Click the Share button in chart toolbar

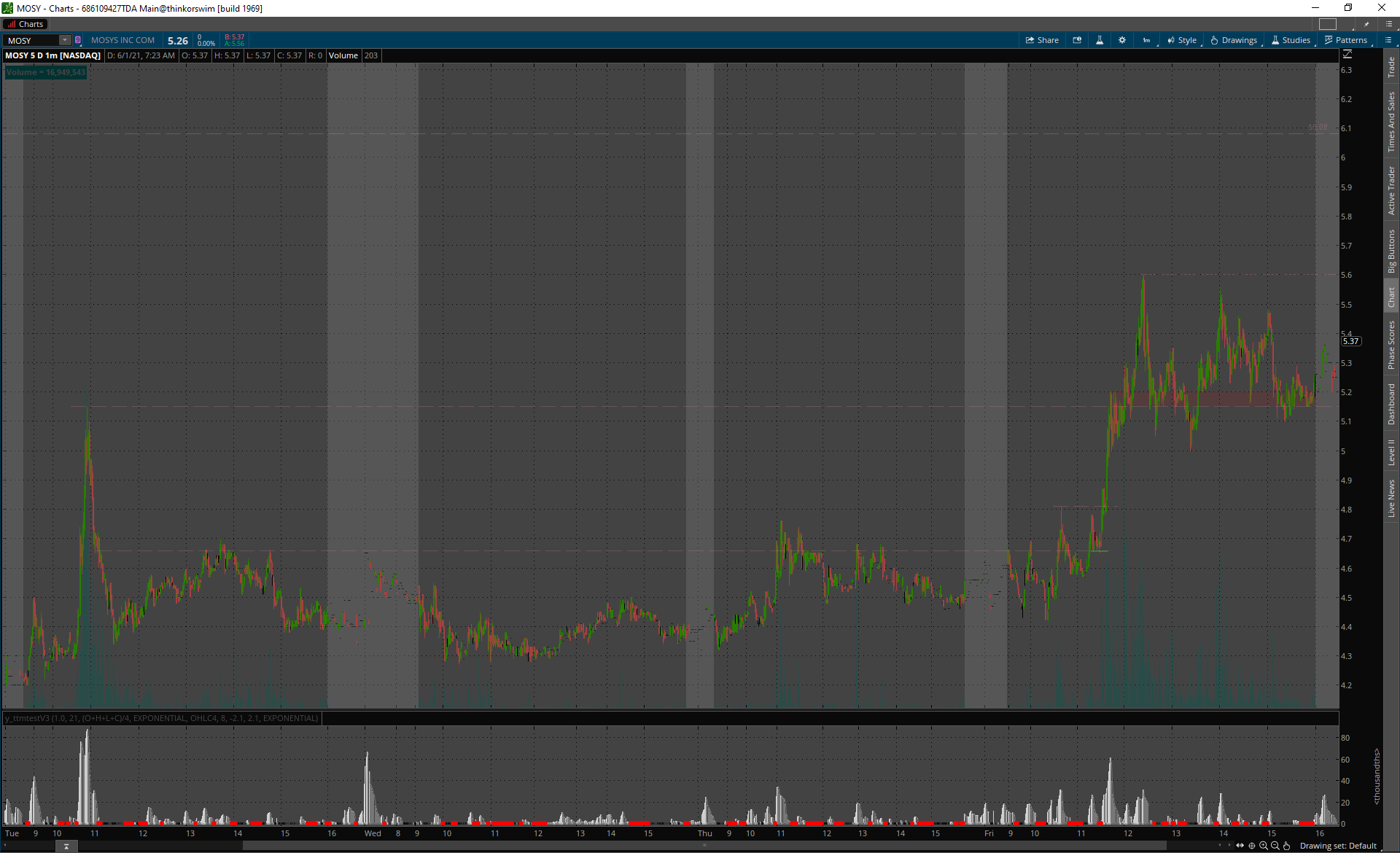[x=1042, y=40]
